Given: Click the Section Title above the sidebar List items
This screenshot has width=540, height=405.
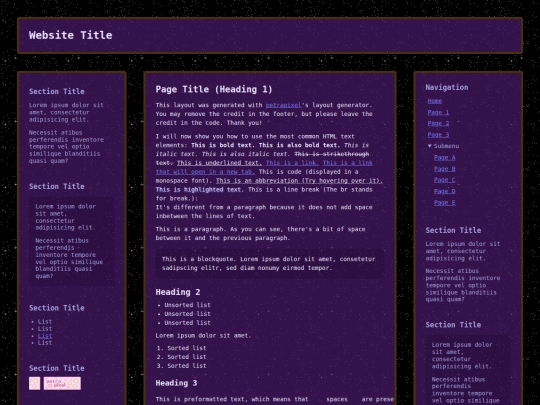Looking at the screenshot, I should tap(57, 308).
